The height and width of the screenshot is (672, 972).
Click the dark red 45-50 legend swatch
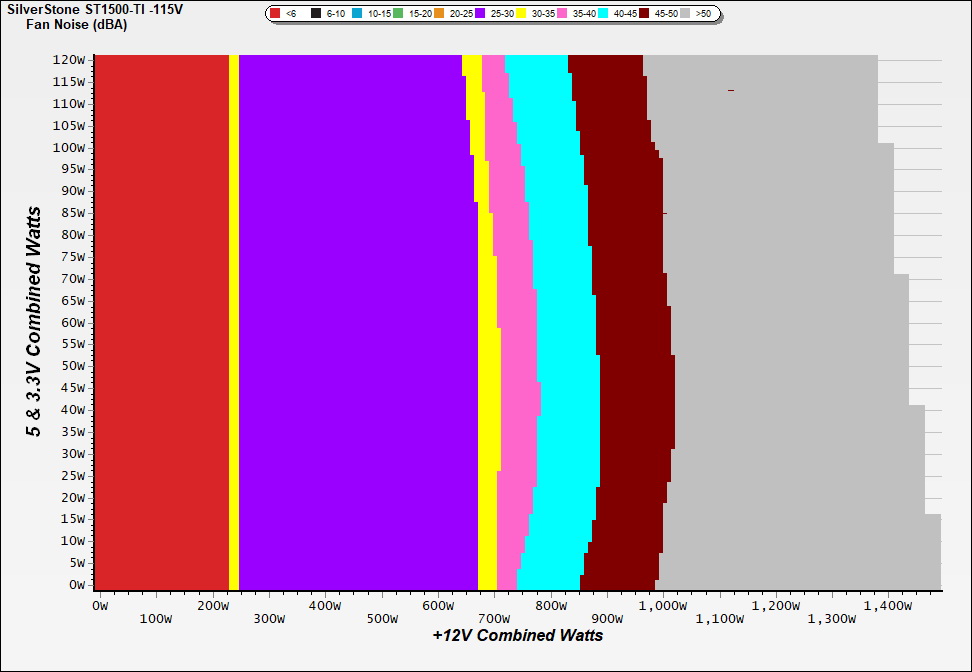(x=645, y=14)
